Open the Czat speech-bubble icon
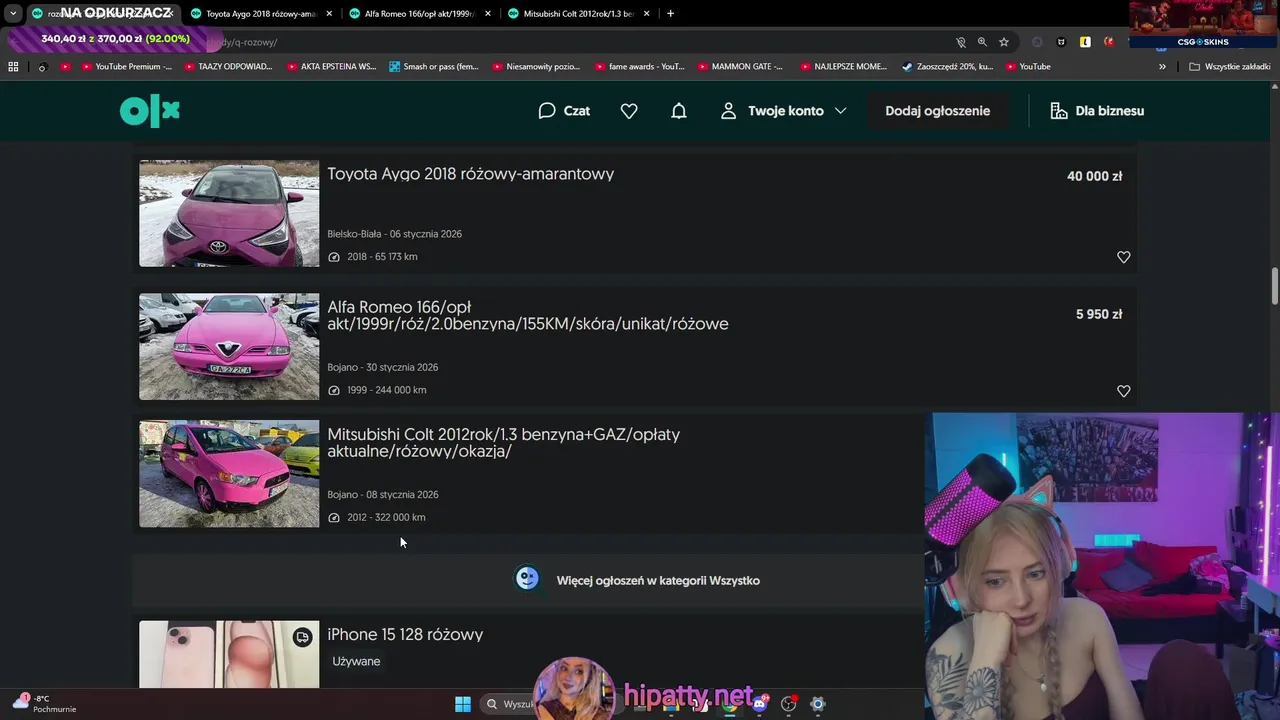This screenshot has height=720, width=1280. [547, 111]
